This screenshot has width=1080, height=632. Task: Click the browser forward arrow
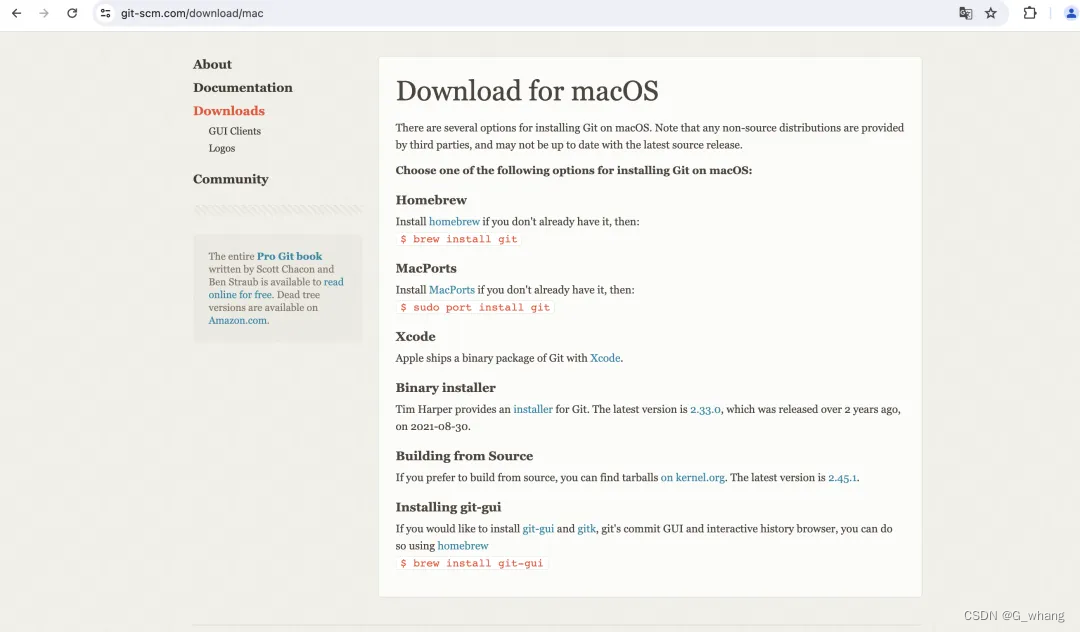[44, 13]
